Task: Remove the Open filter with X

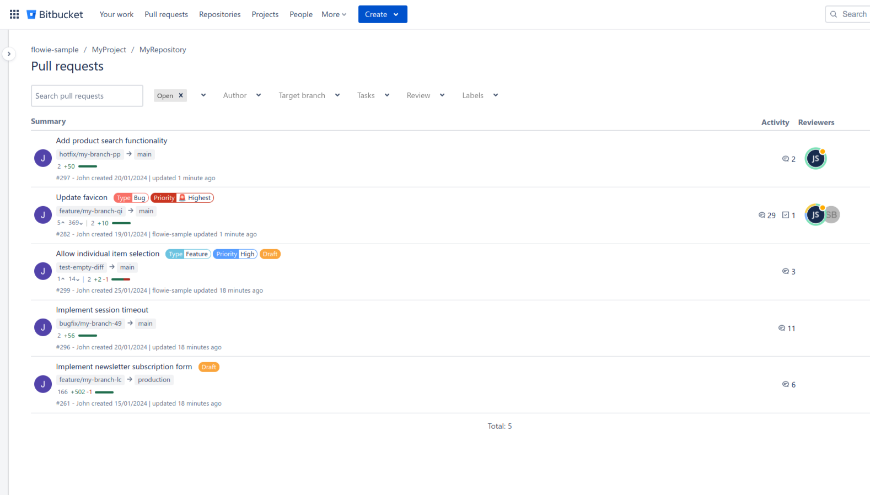Action: coord(181,95)
